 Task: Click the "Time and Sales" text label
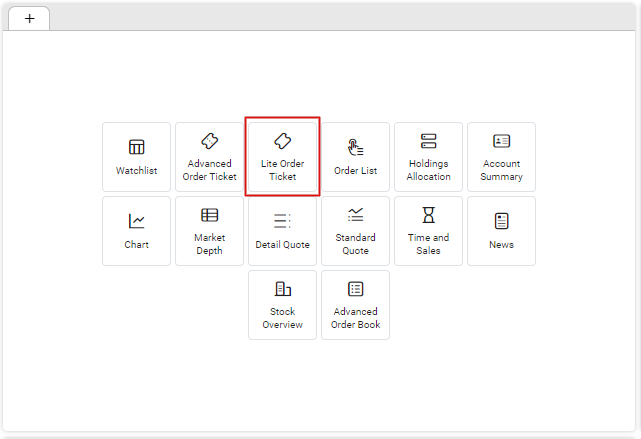[x=428, y=244]
